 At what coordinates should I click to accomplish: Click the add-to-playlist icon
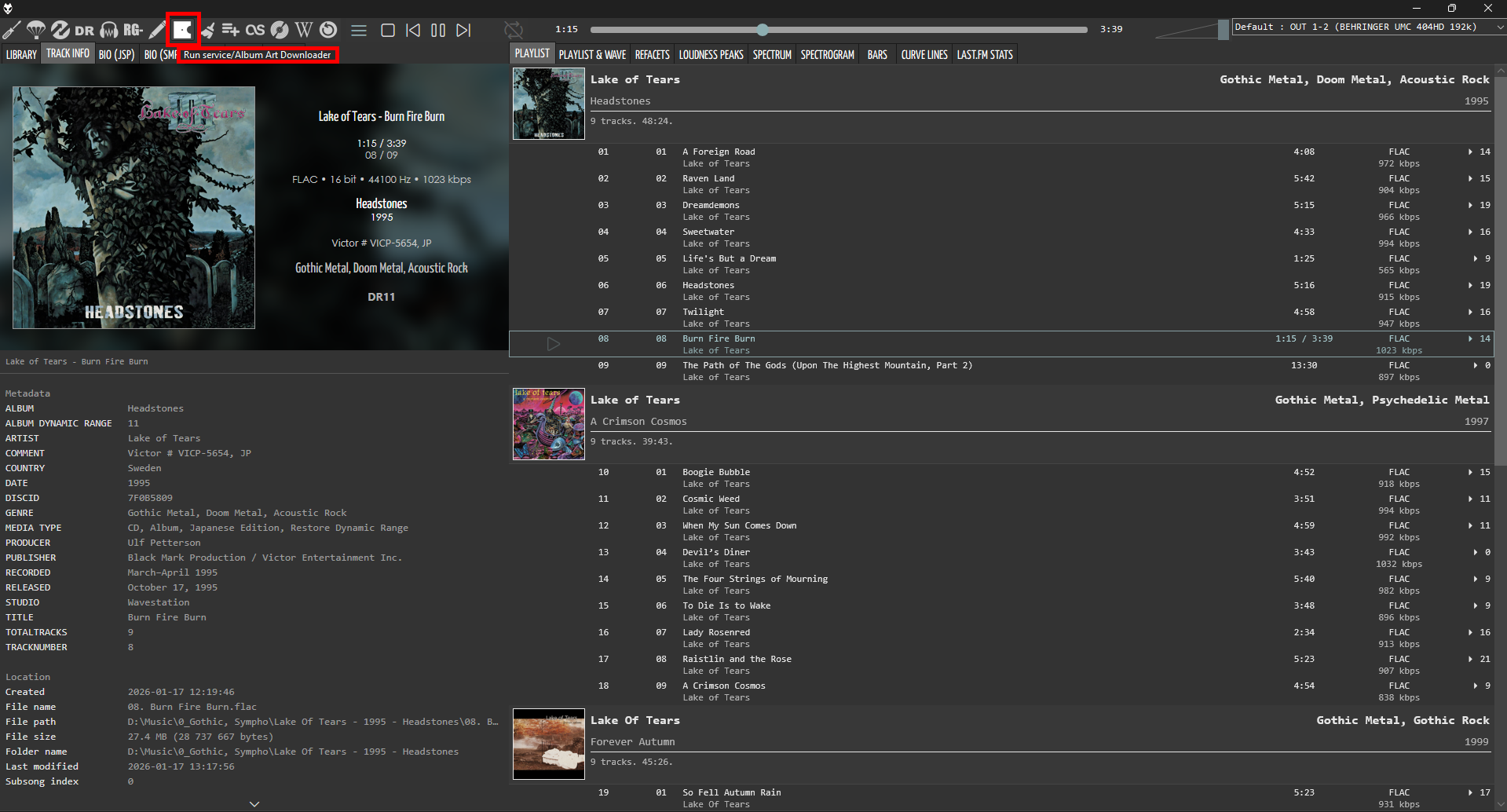[230, 30]
